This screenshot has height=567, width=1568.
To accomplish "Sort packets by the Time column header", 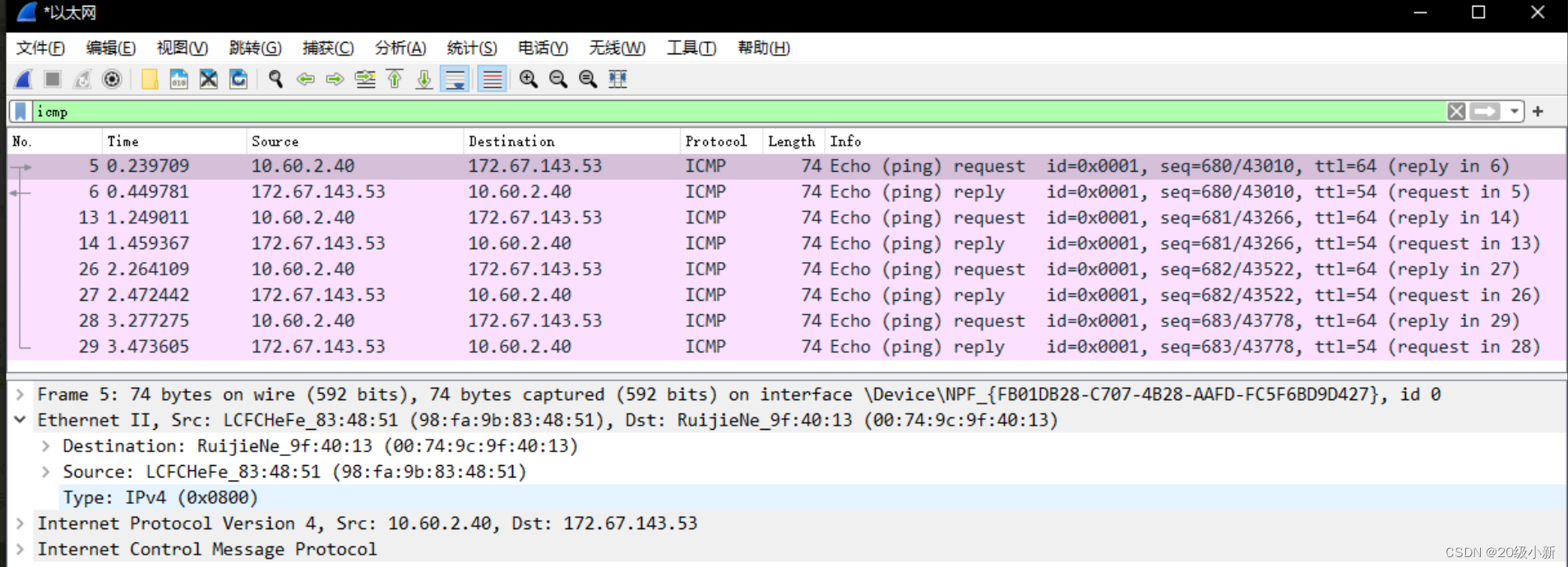I will pos(174,141).
